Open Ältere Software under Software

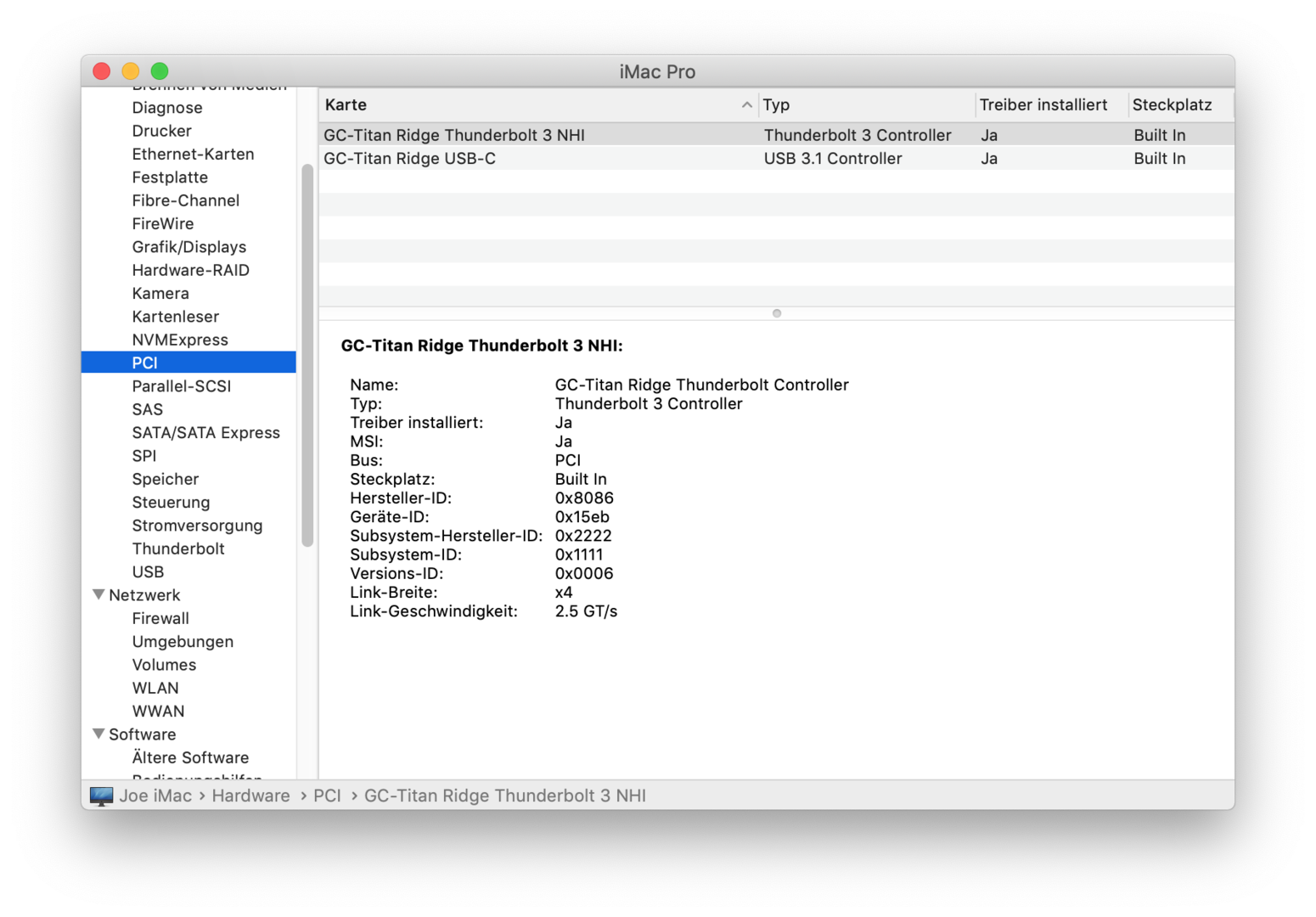190,757
